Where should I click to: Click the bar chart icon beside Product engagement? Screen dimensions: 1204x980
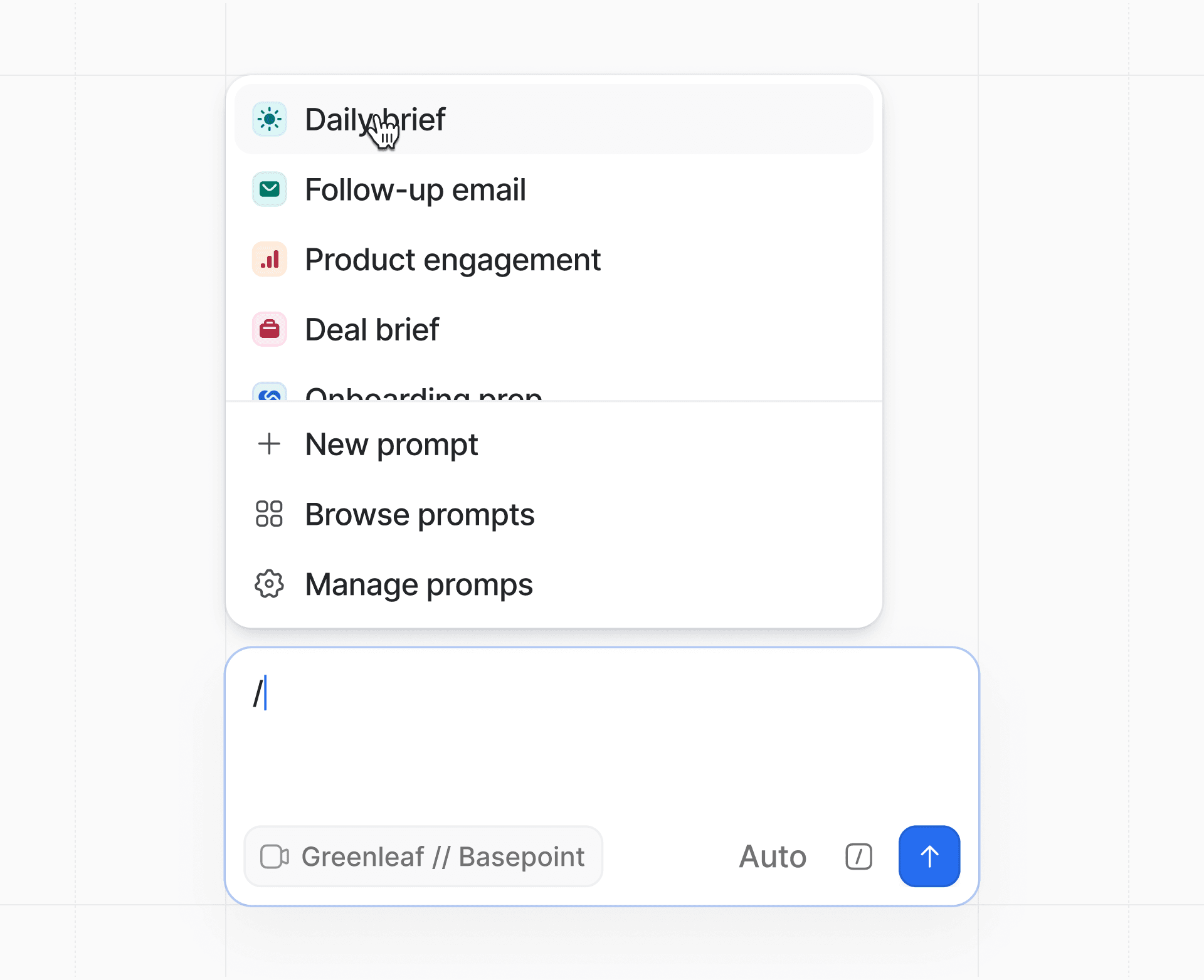point(269,259)
